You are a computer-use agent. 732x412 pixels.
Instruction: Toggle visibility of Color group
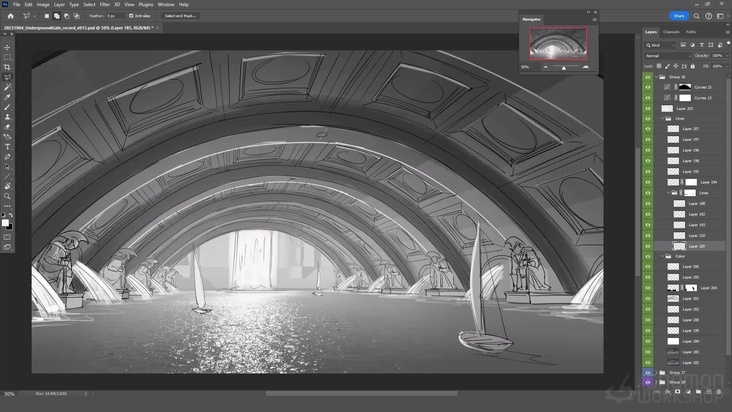[x=648, y=256]
